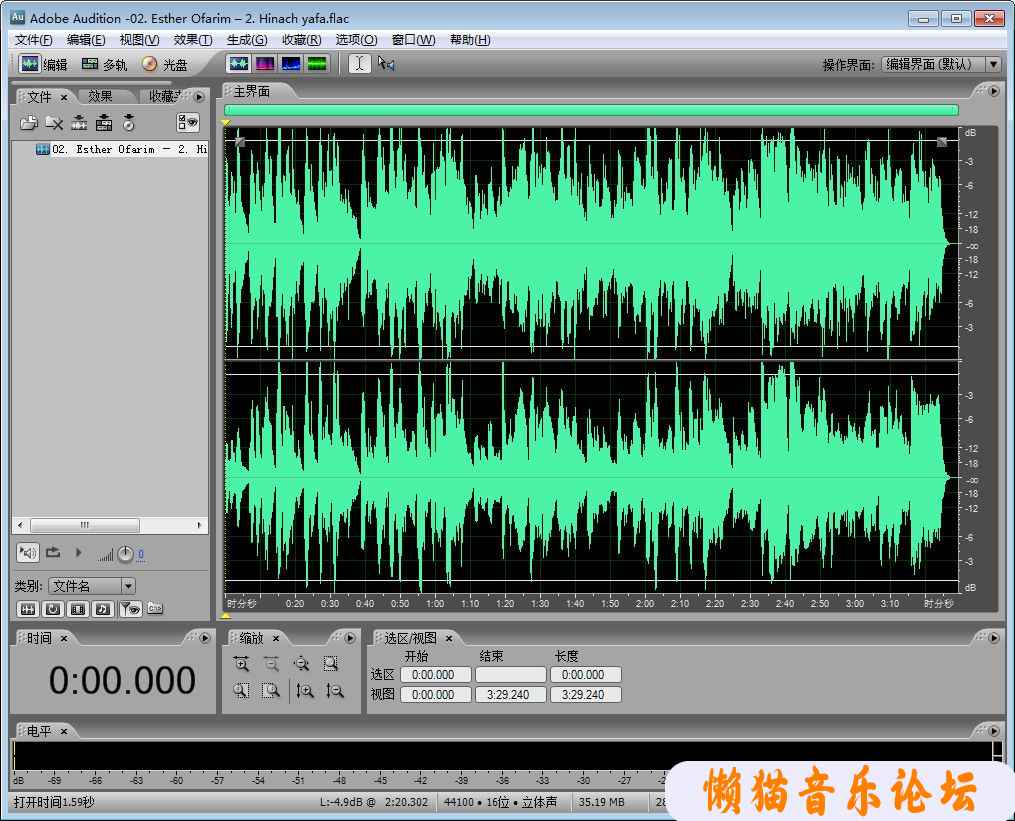Screen dimensions: 1015x821
Task: Toggle show video files filter button
Action: 78,609
